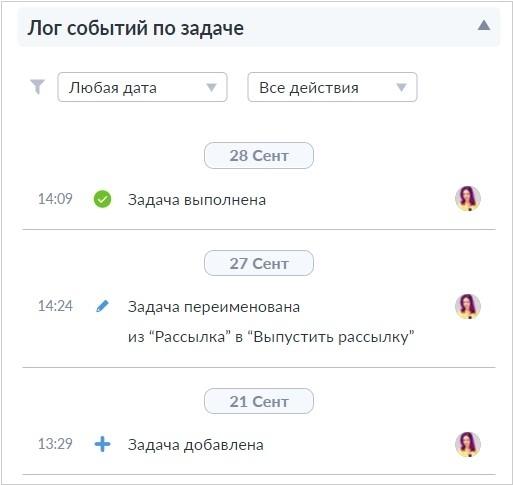Click the blue plus icon for added task
The height and width of the screenshot is (485, 513).
pos(102,444)
